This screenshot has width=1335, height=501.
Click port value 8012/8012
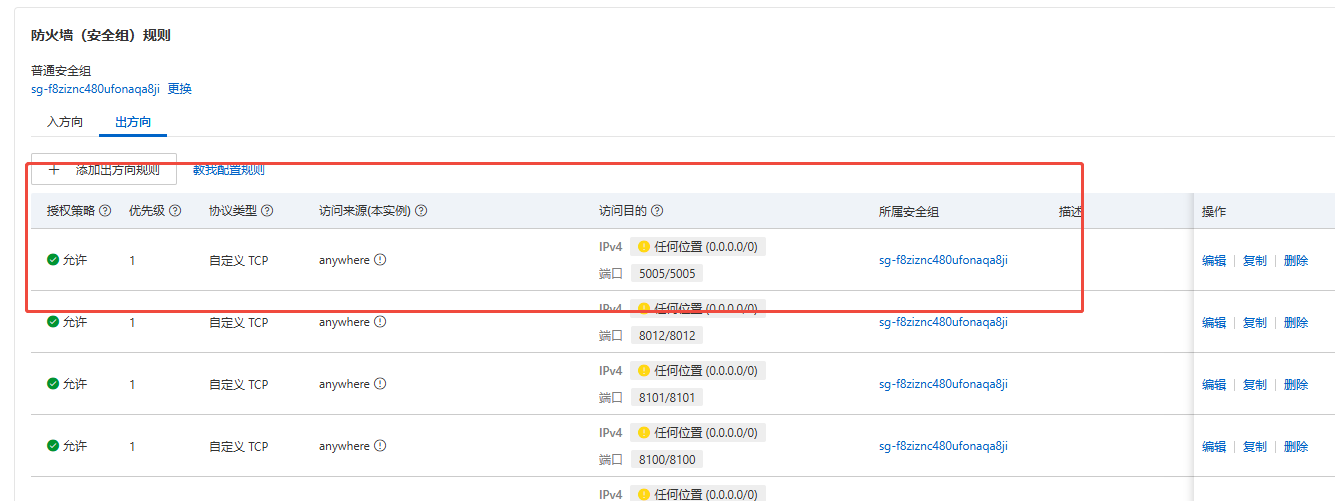pyautogui.click(x=667, y=335)
